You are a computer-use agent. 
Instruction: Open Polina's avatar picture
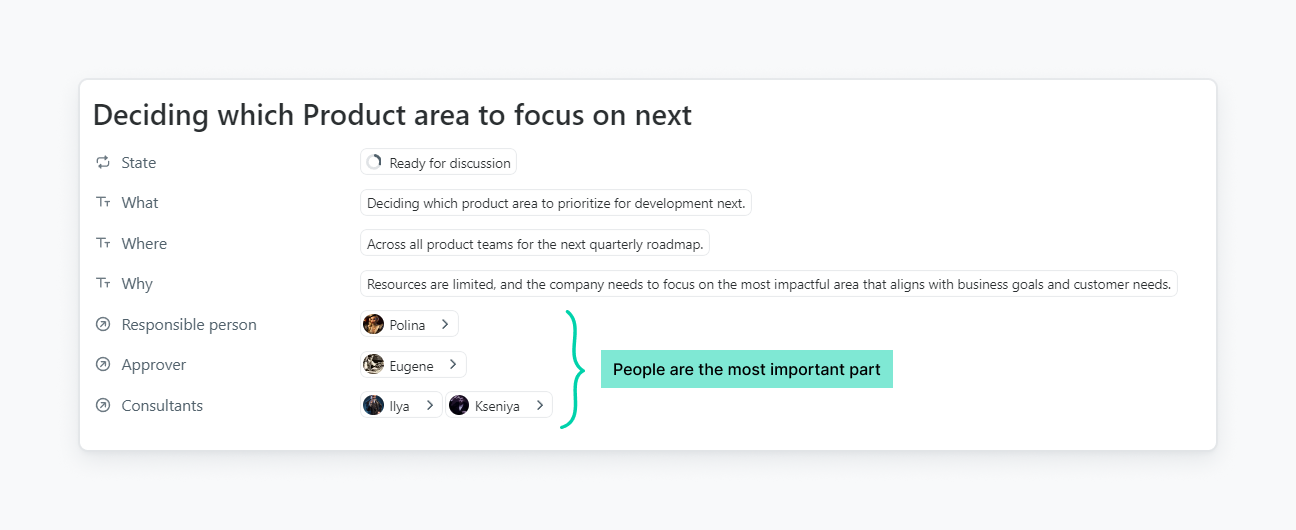pos(374,324)
